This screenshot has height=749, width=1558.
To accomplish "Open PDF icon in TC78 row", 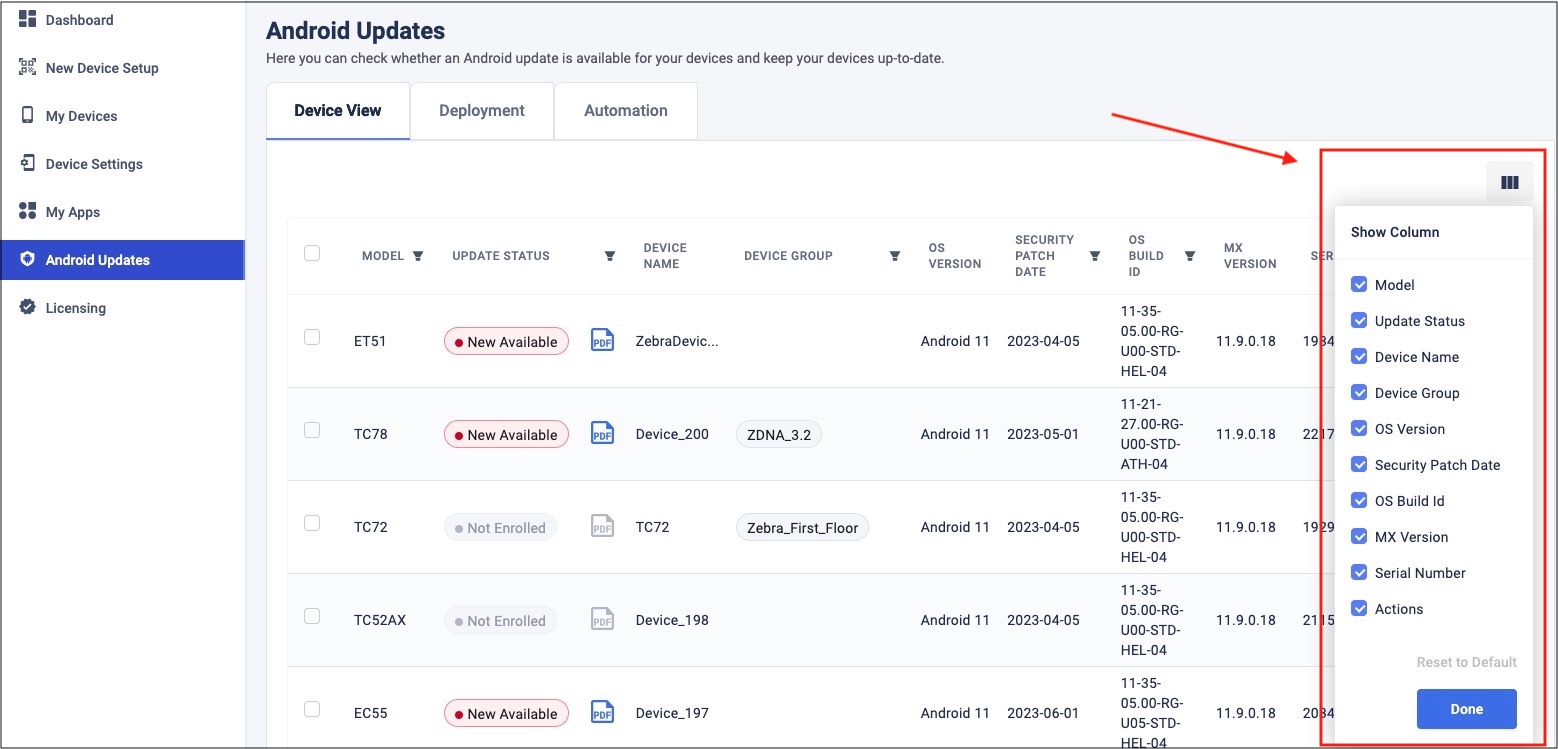I will [602, 434].
